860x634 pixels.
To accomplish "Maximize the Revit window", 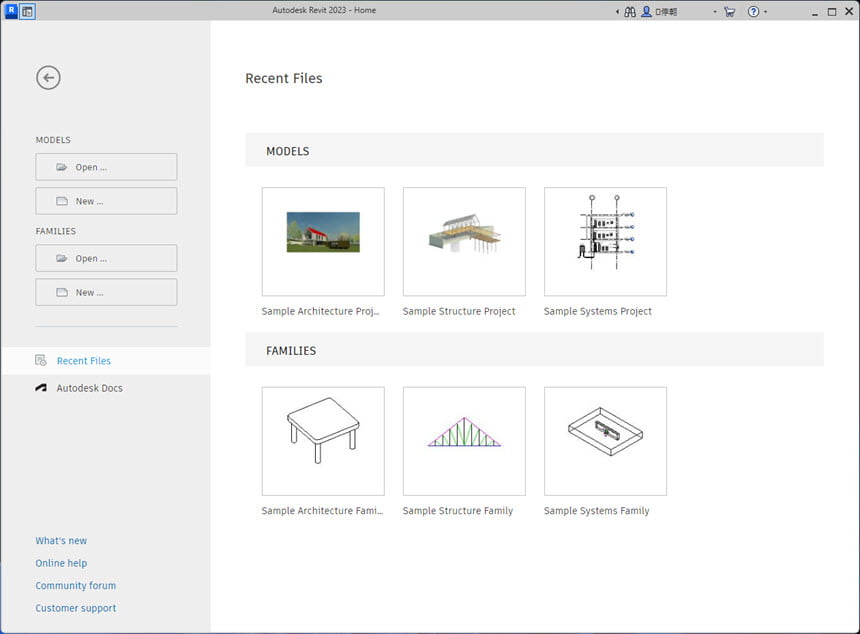I will point(832,12).
